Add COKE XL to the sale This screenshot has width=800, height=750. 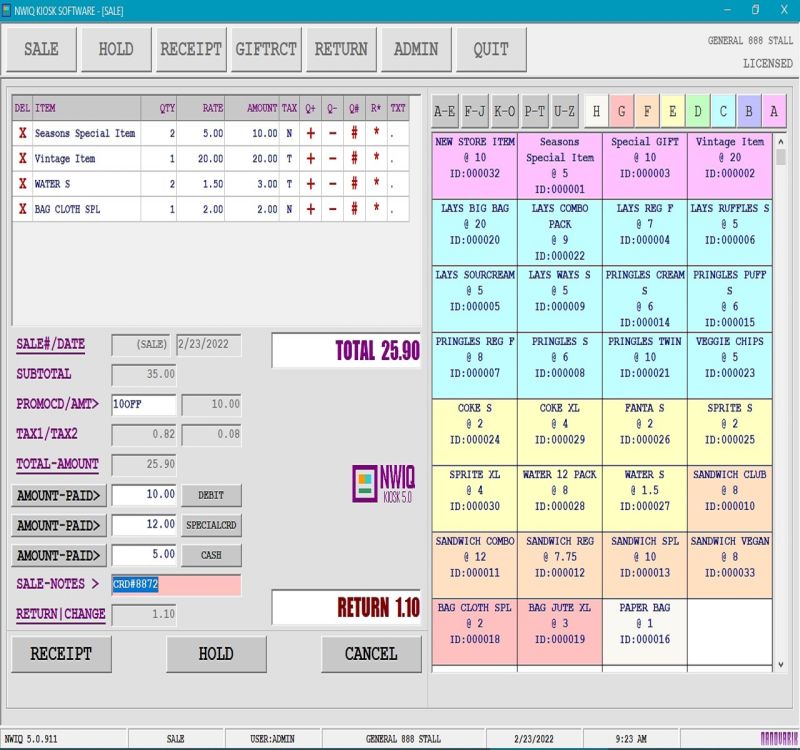pyautogui.click(x=559, y=424)
